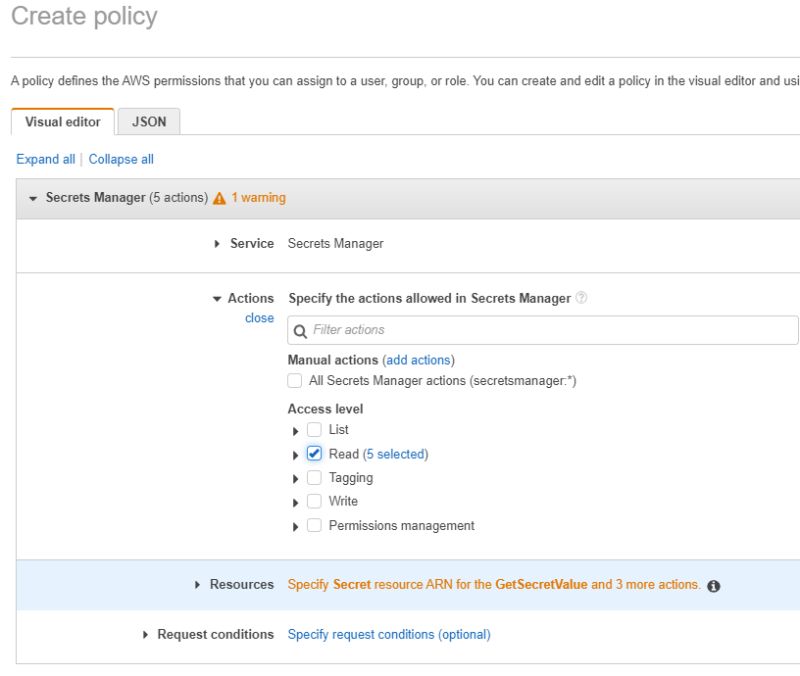Click the warning triangle icon in Secrets Manager header

tap(220, 198)
